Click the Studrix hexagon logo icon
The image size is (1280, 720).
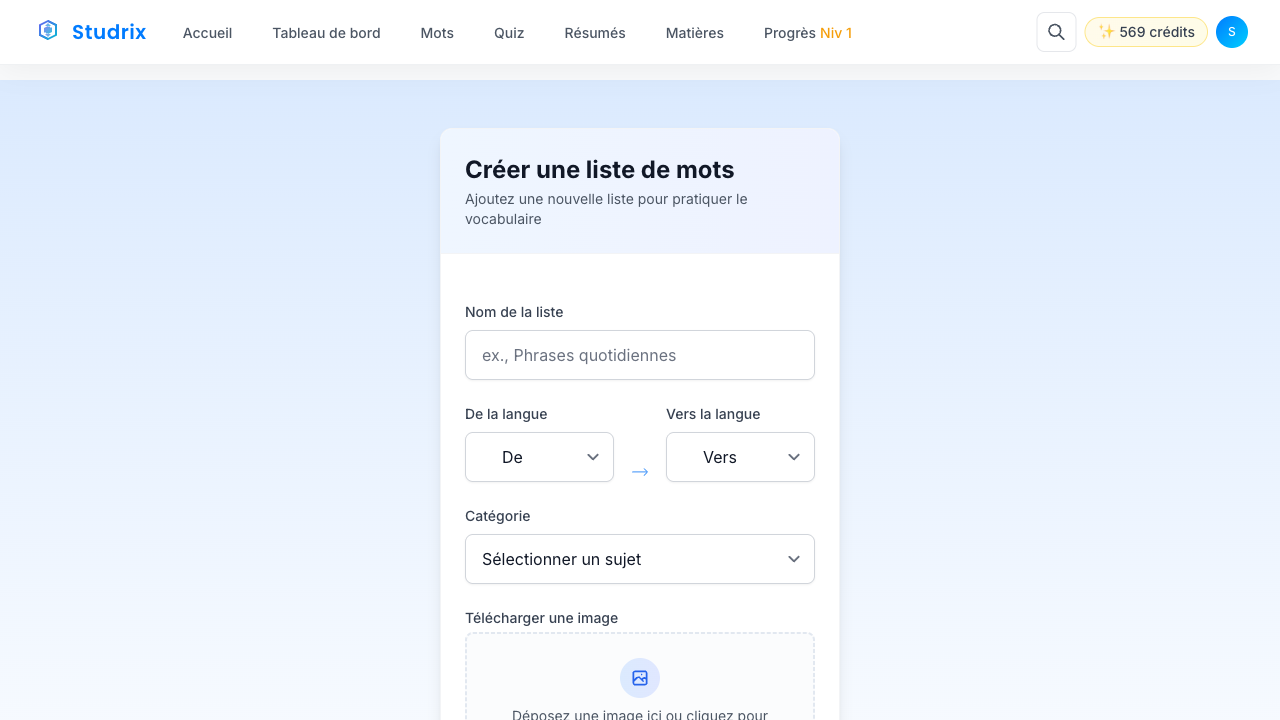pos(48,31)
